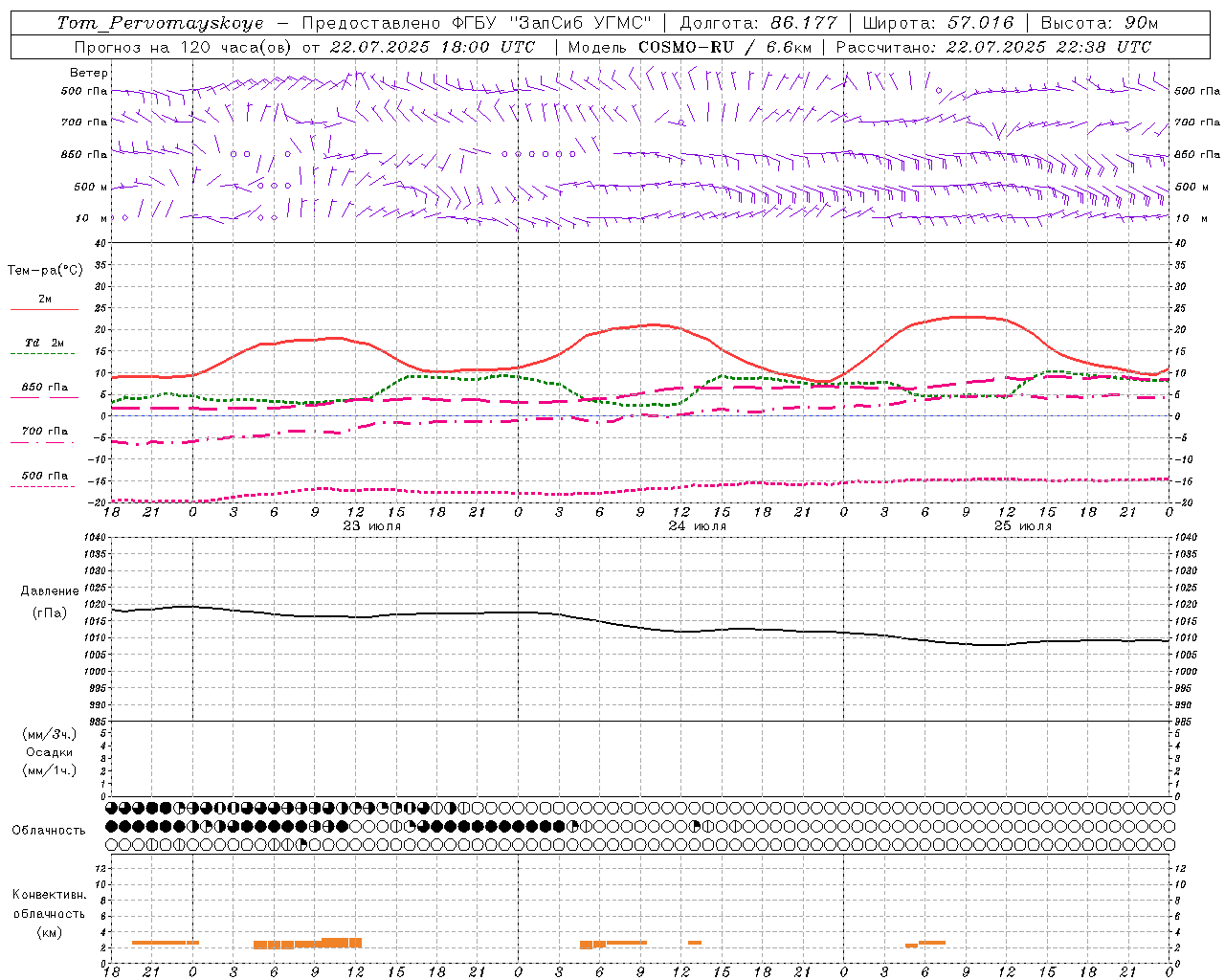Click the '(мм/3ч.)' precipitation unit label

click(x=50, y=734)
